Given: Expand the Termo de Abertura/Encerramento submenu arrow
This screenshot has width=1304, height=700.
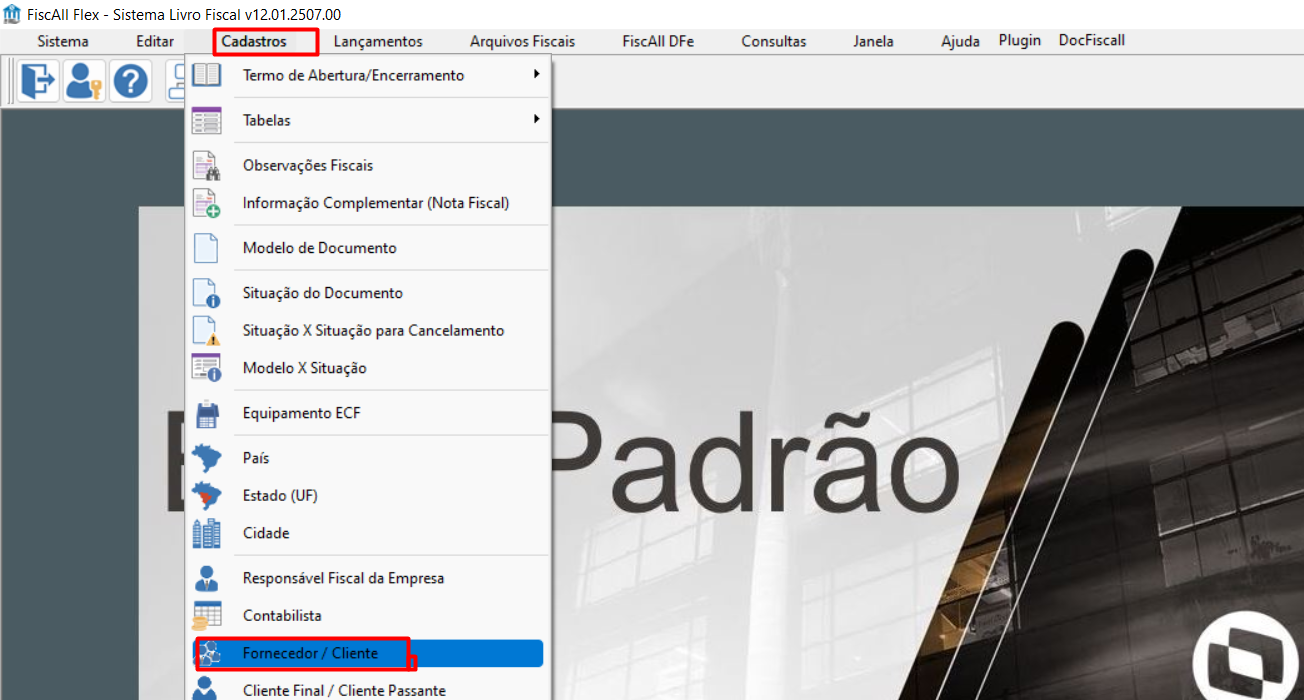Looking at the screenshot, I should (537, 74).
